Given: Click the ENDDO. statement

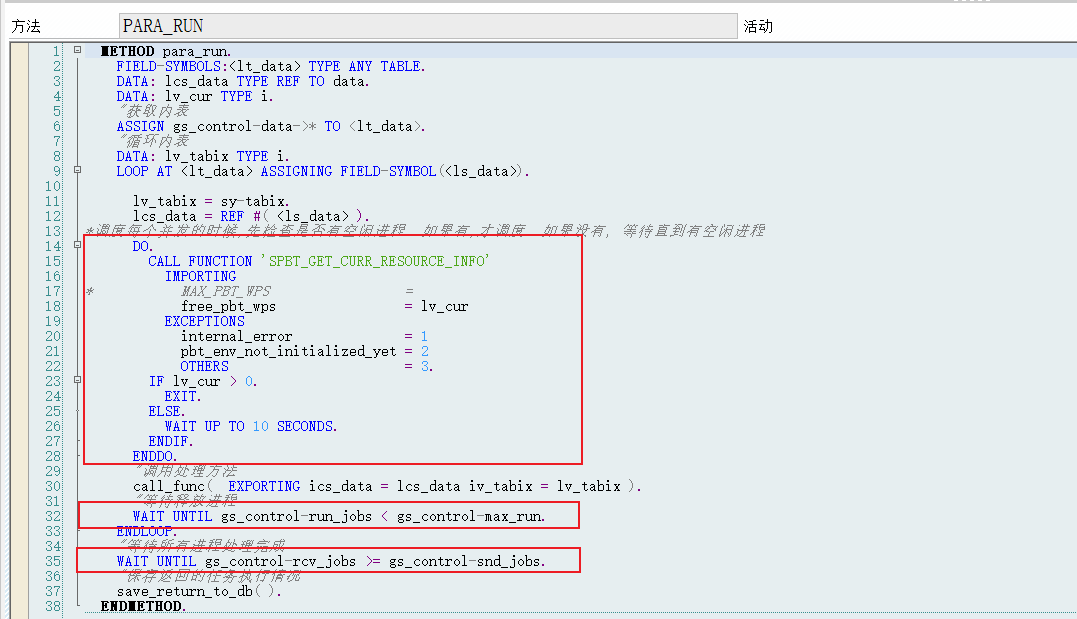Looking at the screenshot, I should point(155,457).
